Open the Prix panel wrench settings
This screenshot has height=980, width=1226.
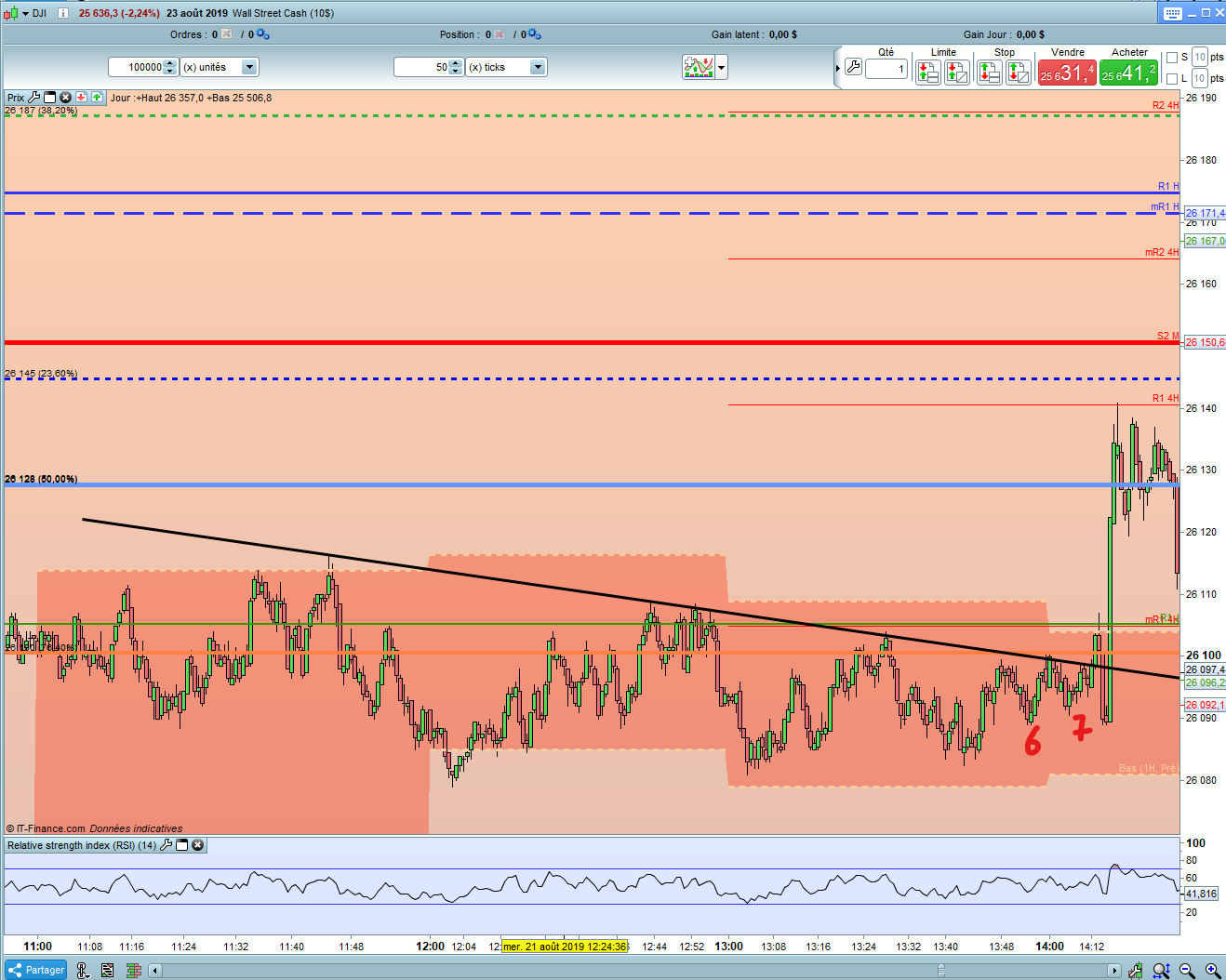pos(34,97)
